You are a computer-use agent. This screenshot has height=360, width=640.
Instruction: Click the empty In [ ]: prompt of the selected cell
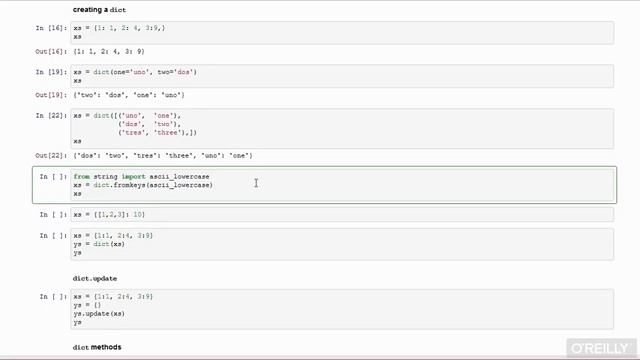tap(53, 176)
